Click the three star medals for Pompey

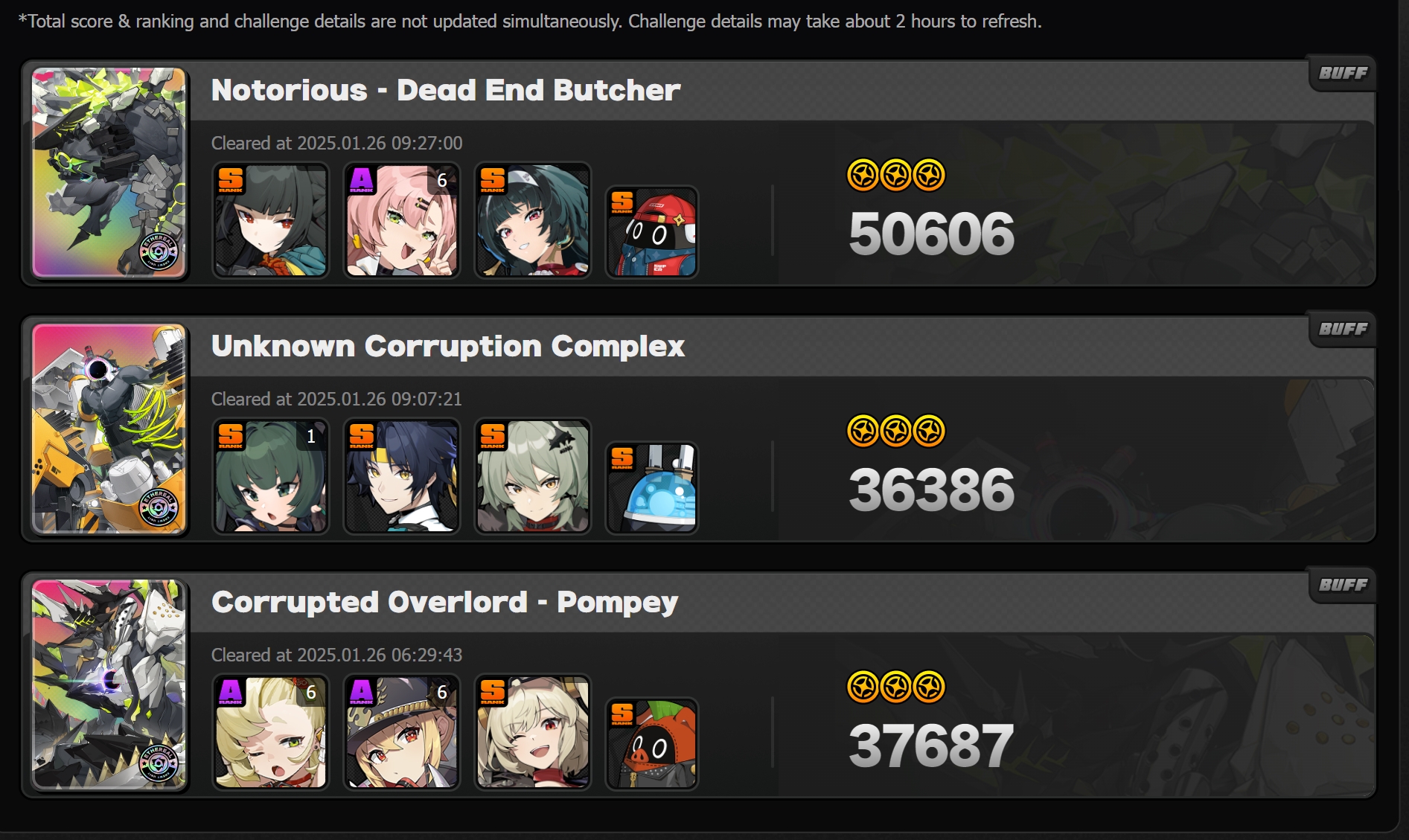coord(896,687)
